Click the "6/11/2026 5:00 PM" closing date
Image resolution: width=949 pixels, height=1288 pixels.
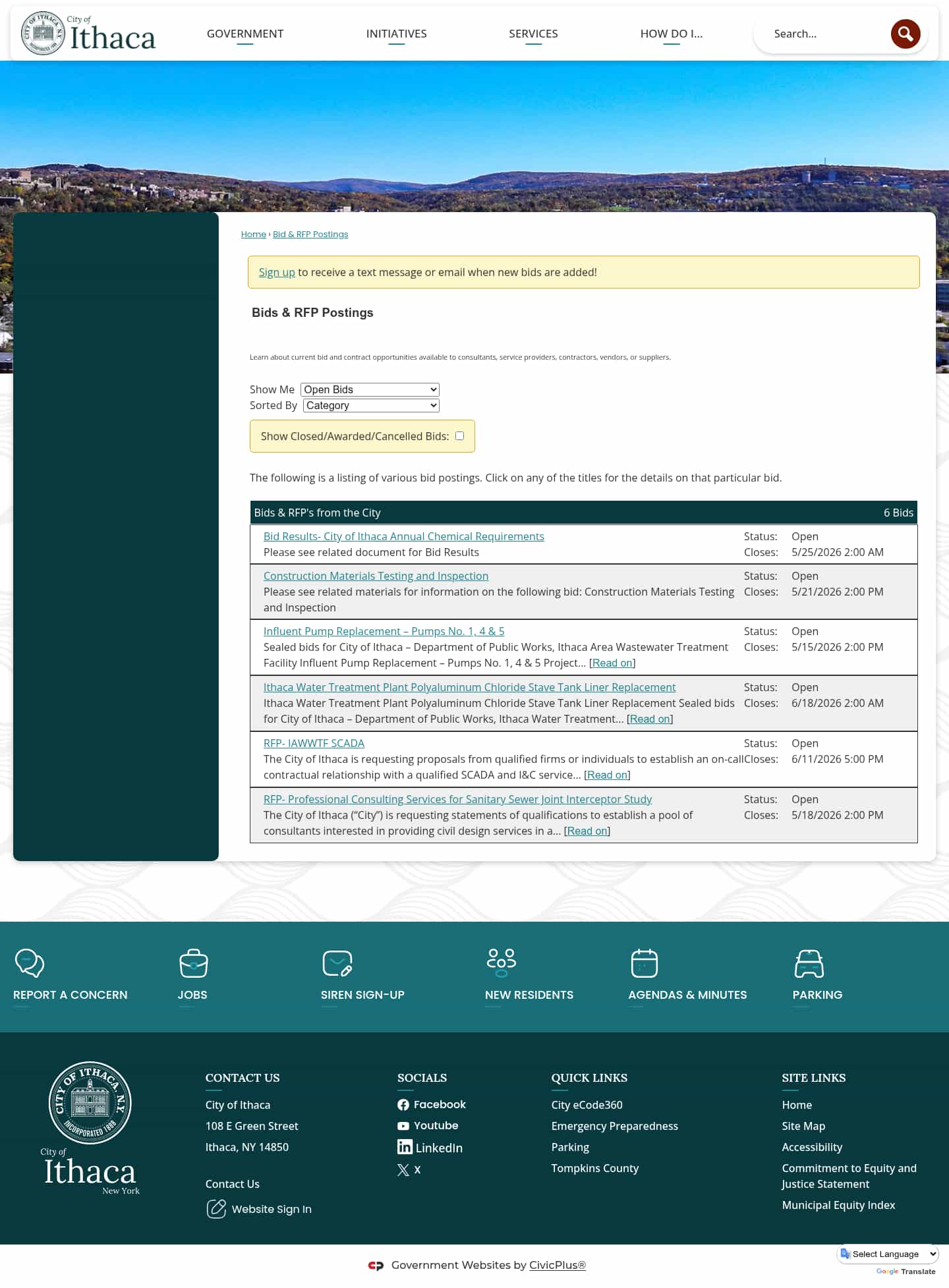pyautogui.click(x=838, y=759)
